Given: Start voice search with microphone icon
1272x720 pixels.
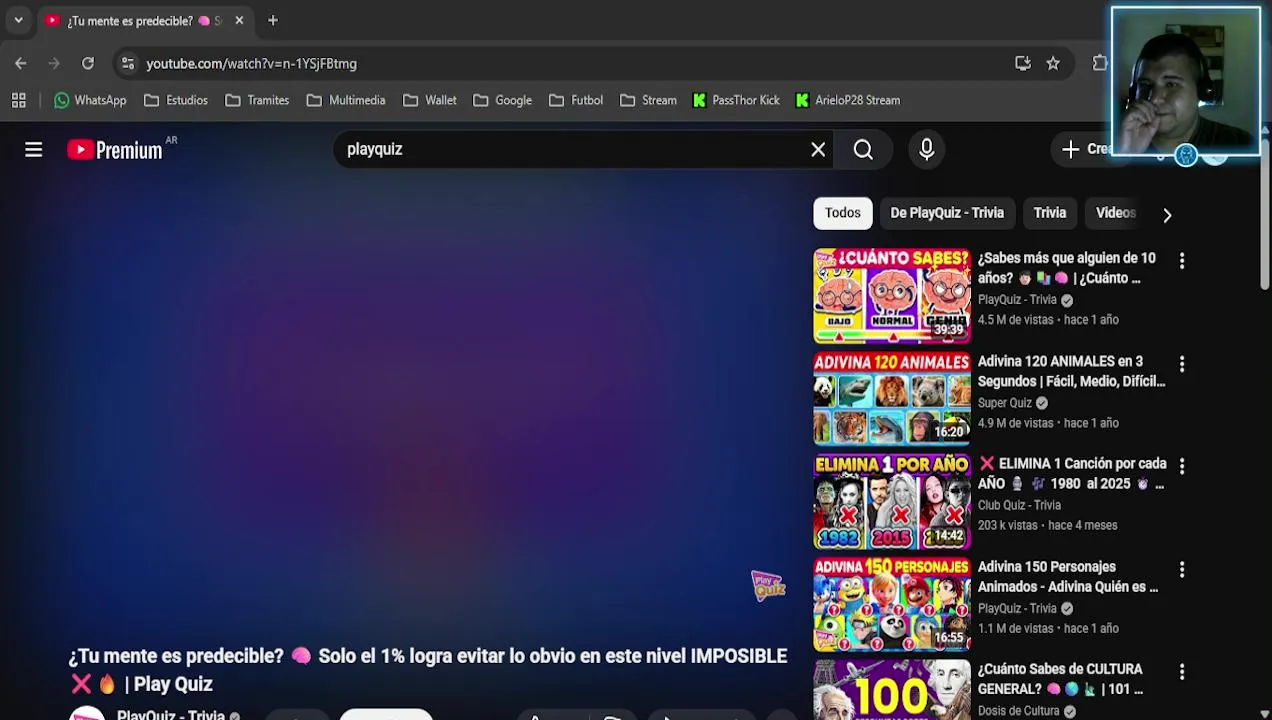Looking at the screenshot, I should [926, 150].
